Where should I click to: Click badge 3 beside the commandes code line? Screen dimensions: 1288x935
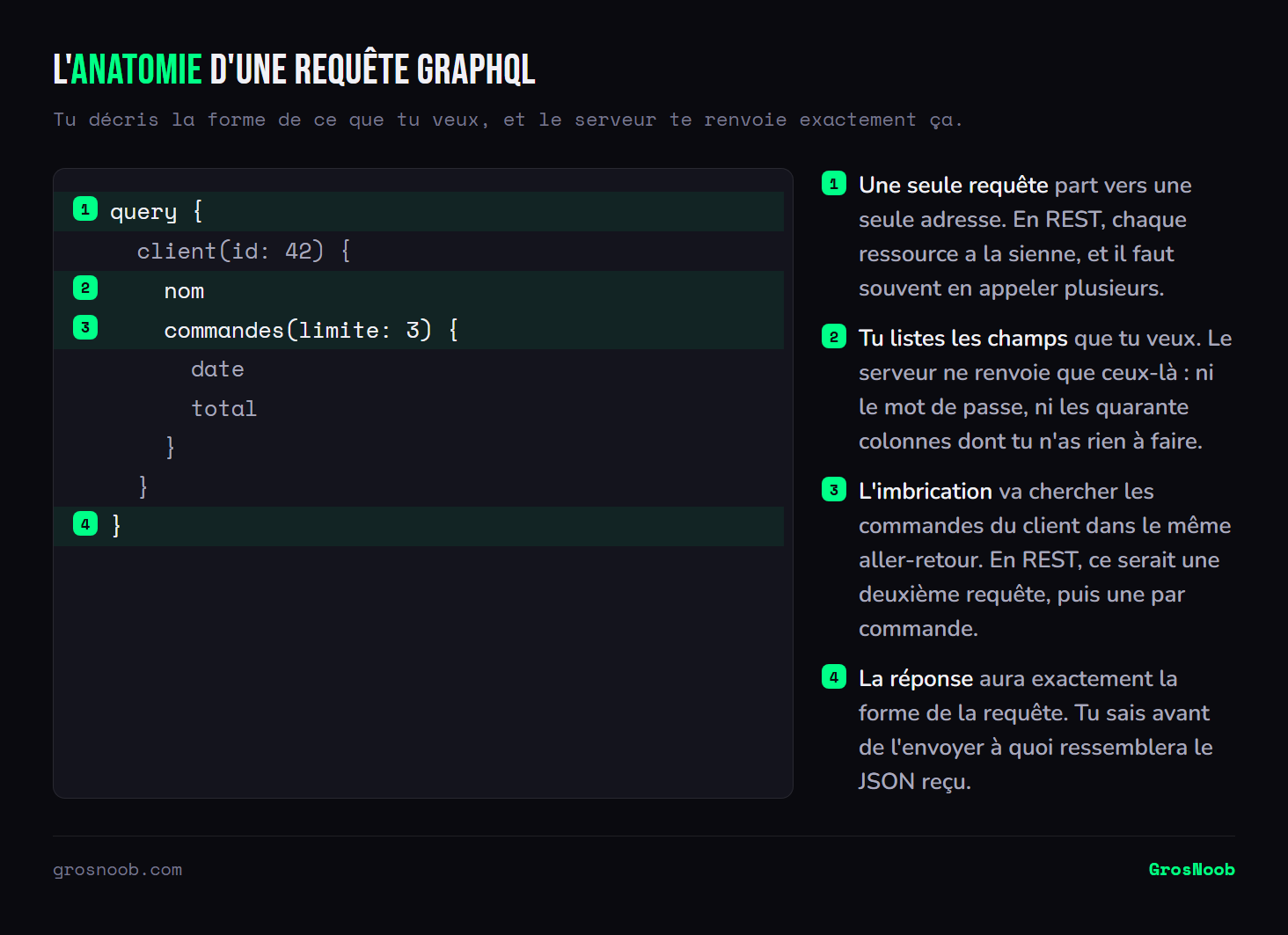tap(85, 327)
